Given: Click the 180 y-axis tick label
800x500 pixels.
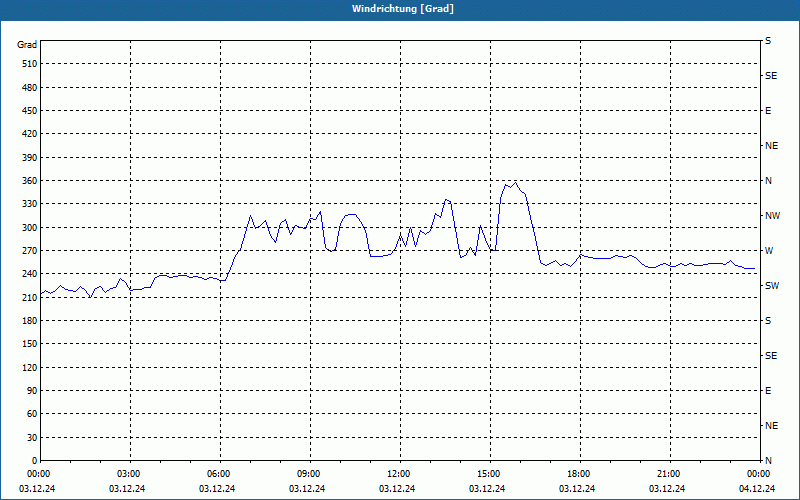Looking at the screenshot, I should [30, 321].
